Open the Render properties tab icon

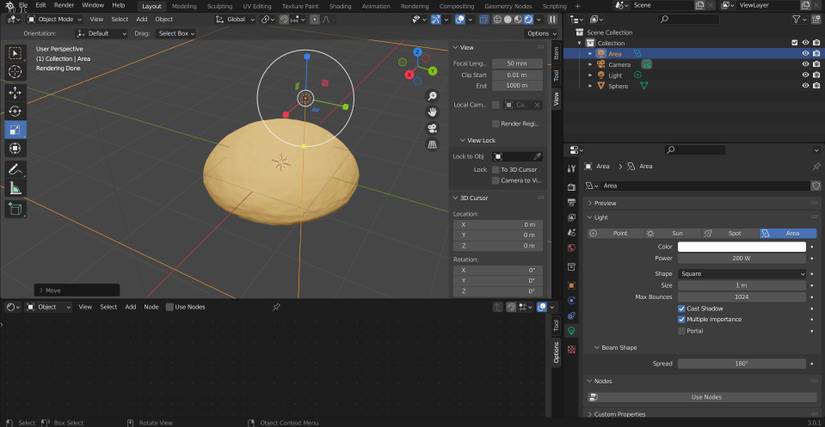(572, 188)
